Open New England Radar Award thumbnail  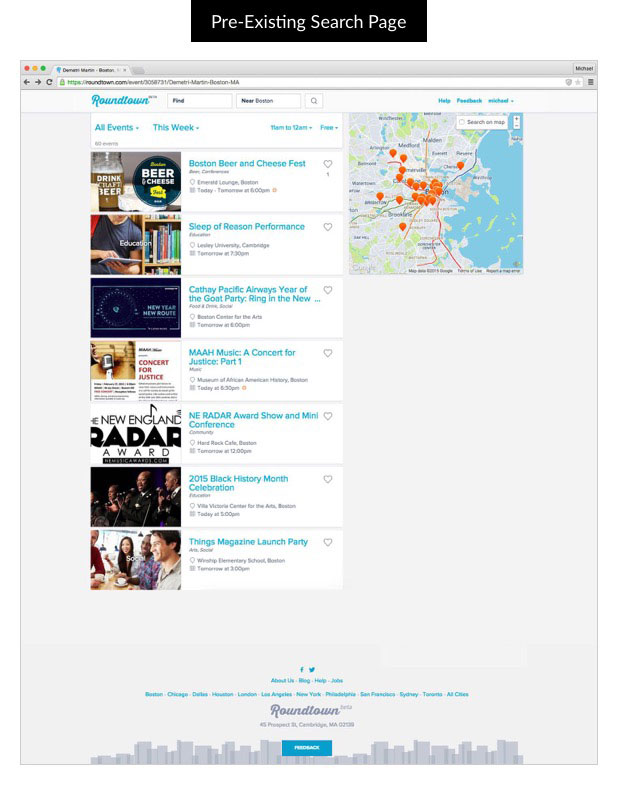tap(136, 434)
